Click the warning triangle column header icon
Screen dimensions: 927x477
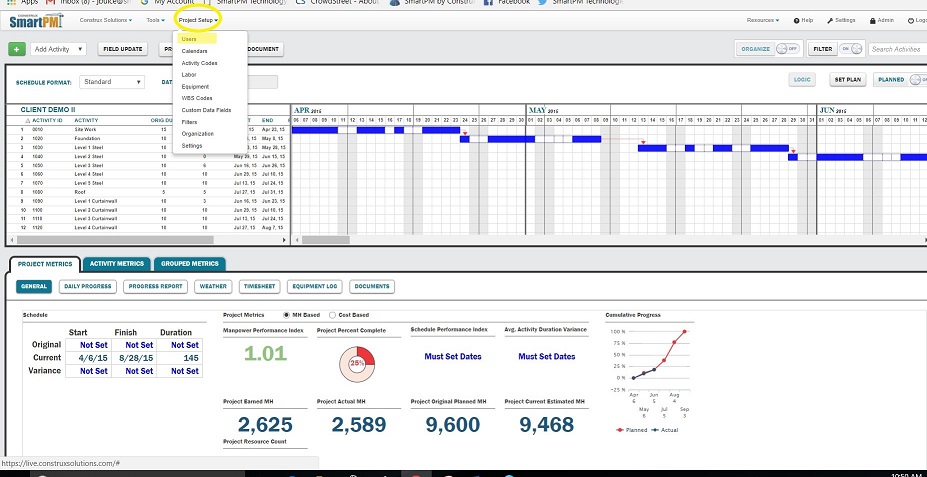click(27, 121)
